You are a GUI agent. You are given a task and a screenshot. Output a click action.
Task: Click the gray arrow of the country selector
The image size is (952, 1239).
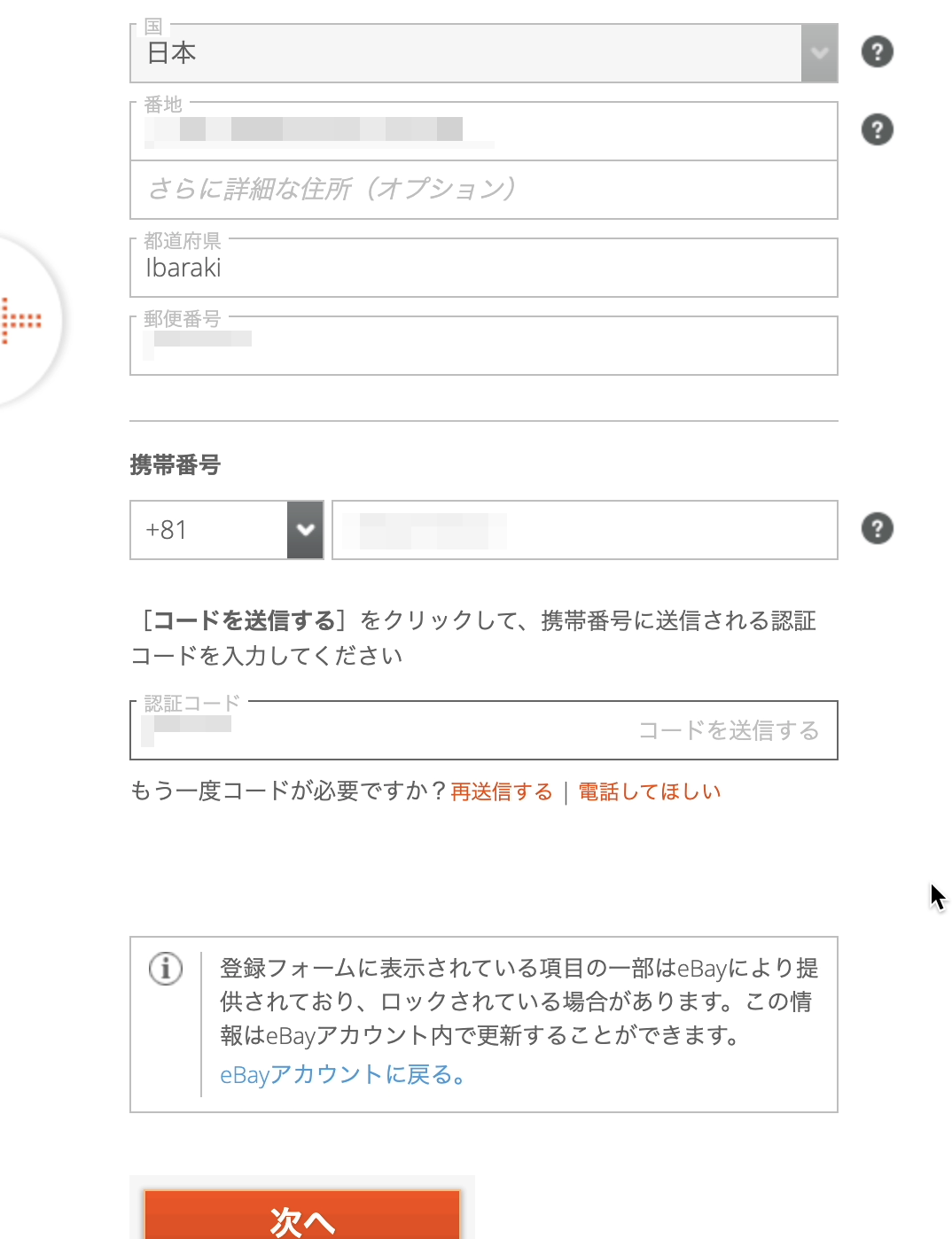coord(819,53)
